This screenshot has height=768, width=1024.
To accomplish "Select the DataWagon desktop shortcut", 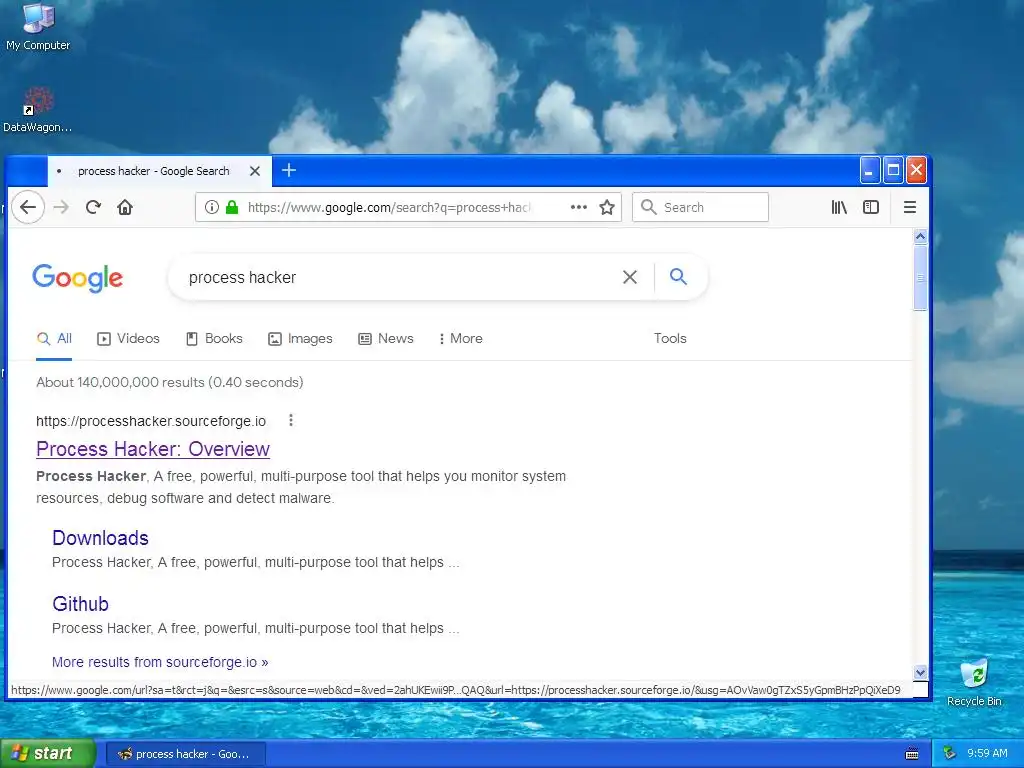I will click(37, 110).
